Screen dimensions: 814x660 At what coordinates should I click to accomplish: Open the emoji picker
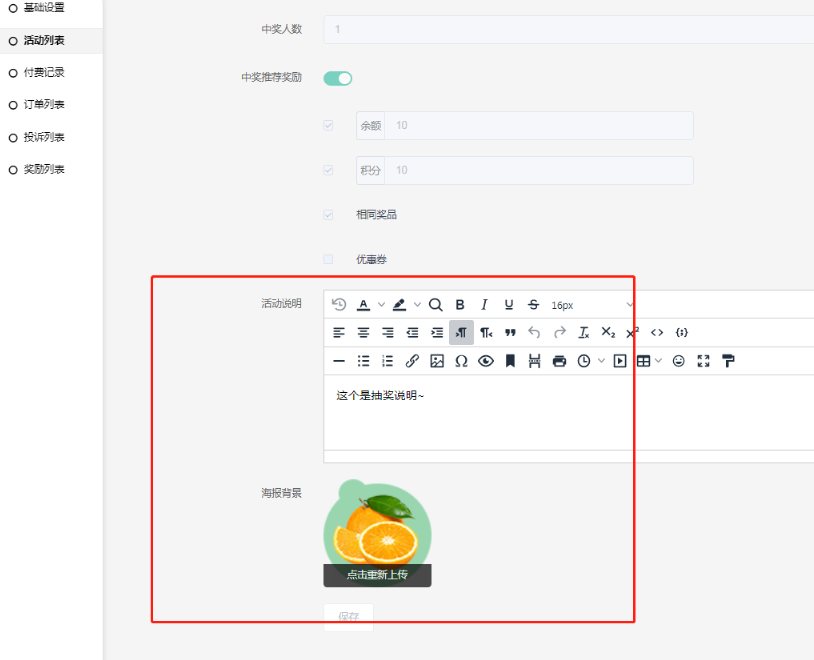tap(679, 361)
